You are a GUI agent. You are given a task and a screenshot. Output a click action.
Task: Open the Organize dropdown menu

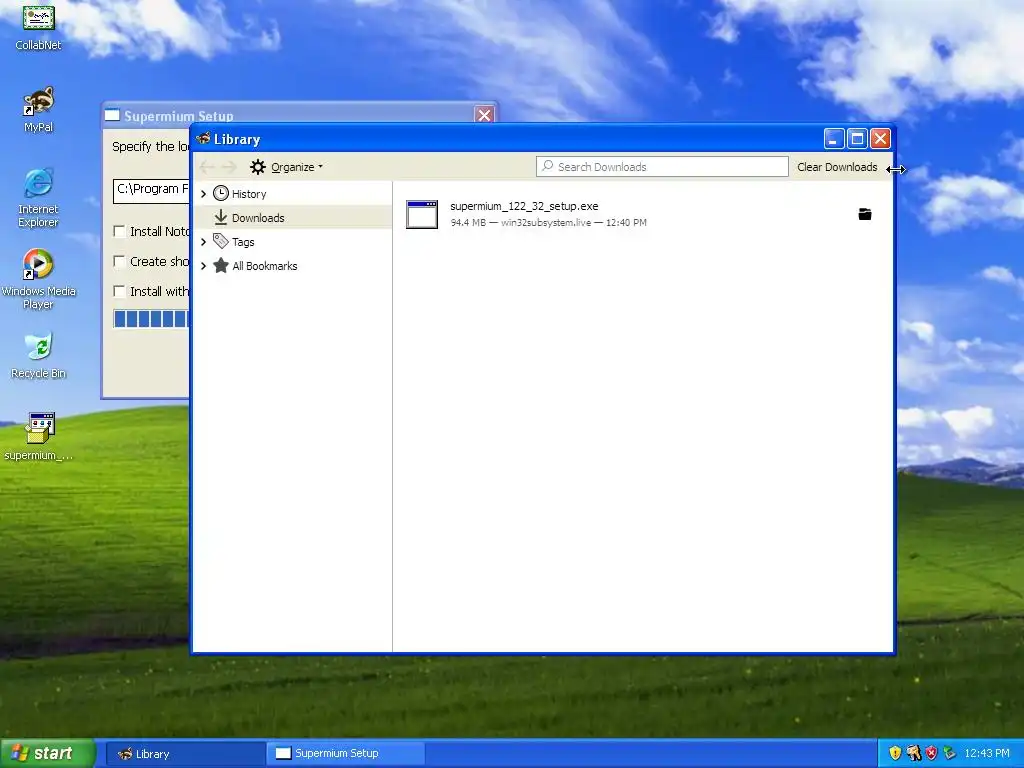[x=287, y=167]
